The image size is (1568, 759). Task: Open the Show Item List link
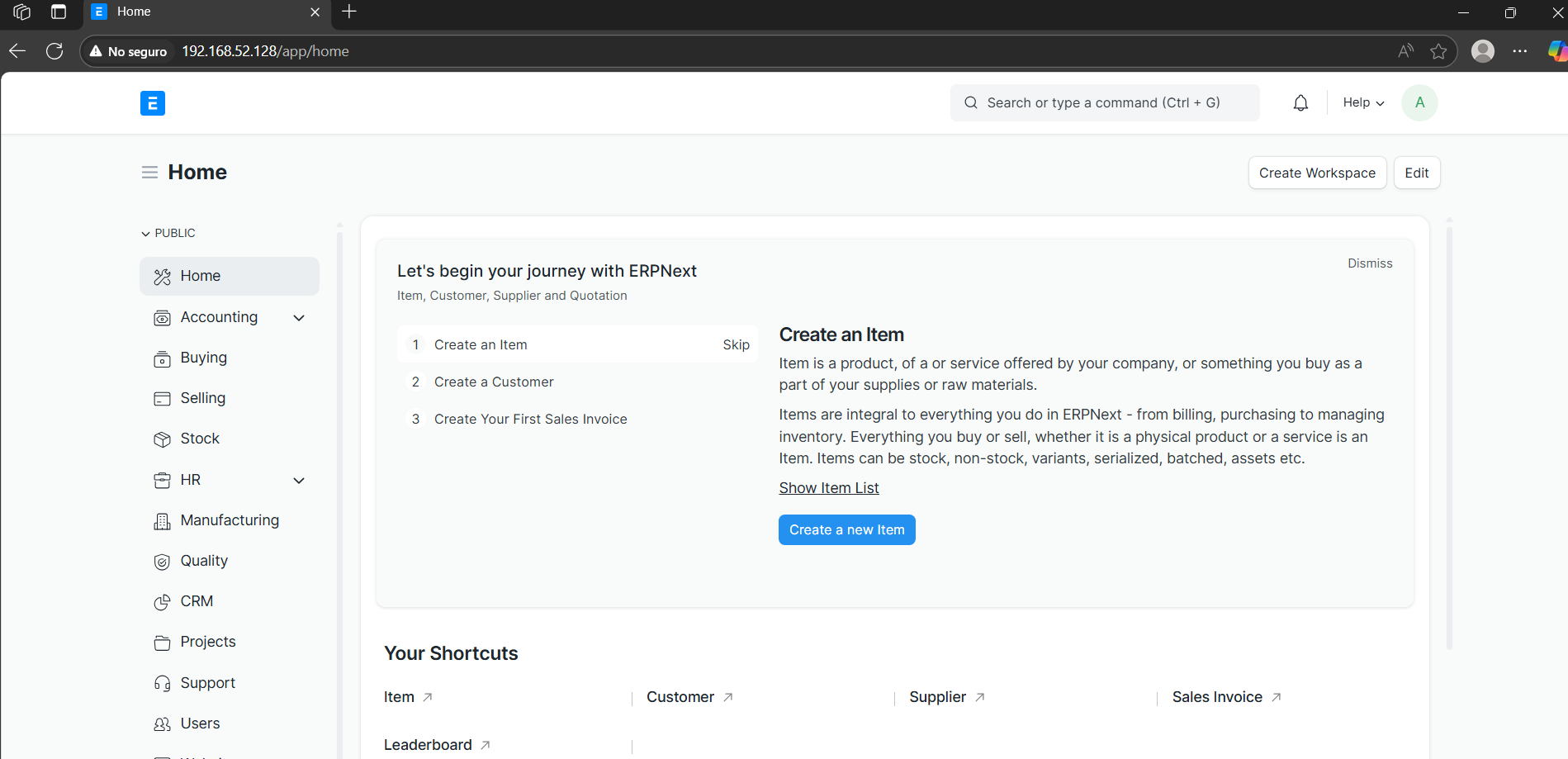pyautogui.click(x=829, y=488)
